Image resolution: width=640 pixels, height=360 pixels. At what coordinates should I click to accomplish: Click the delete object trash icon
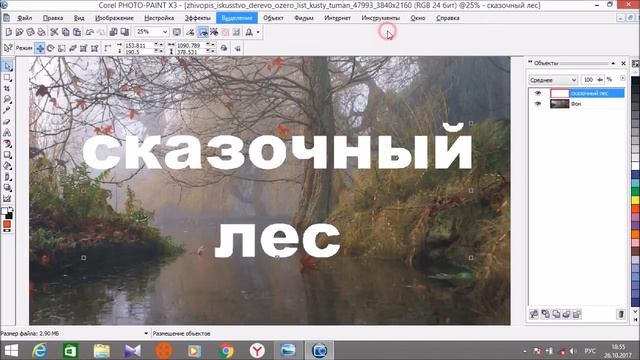(621, 314)
